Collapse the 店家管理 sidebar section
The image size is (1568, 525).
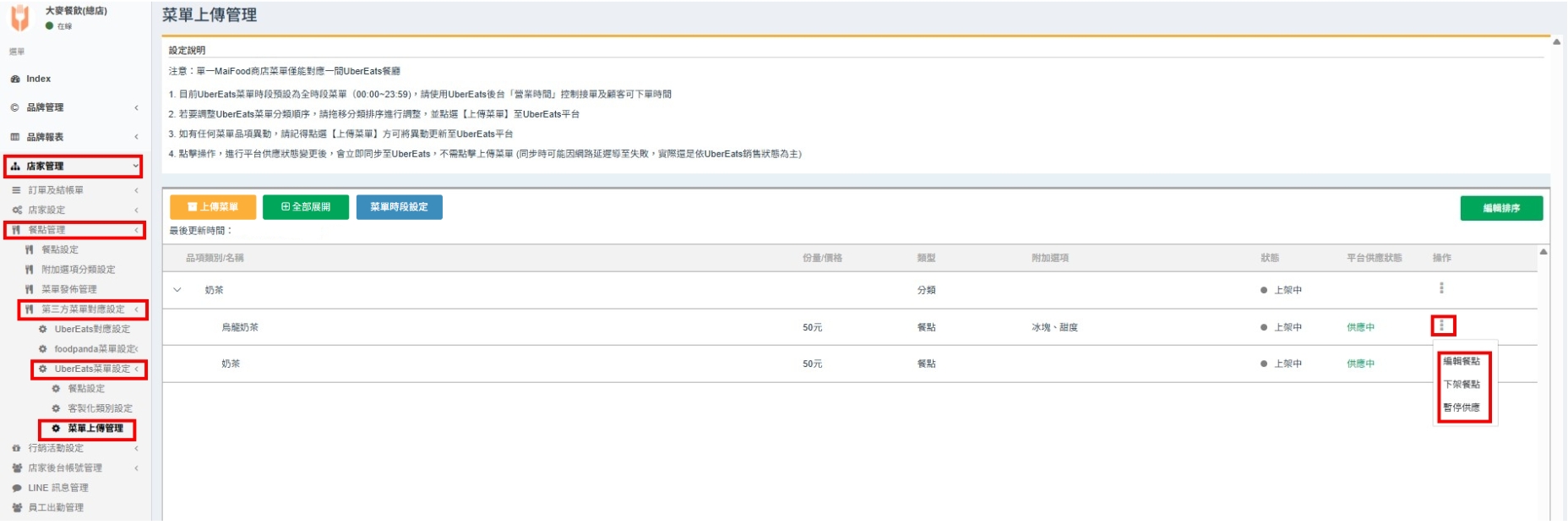(x=135, y=167)
